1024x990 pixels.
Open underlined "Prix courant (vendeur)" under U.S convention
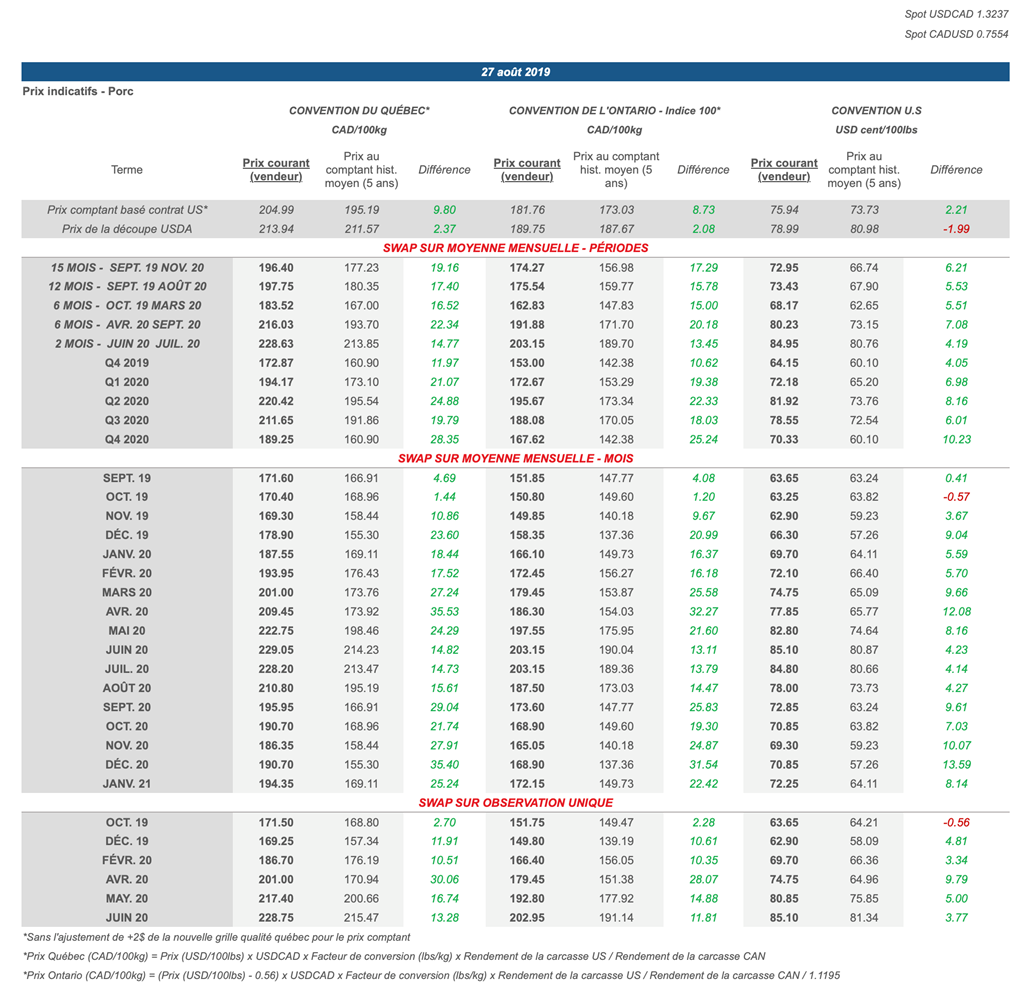coord(784,170)
